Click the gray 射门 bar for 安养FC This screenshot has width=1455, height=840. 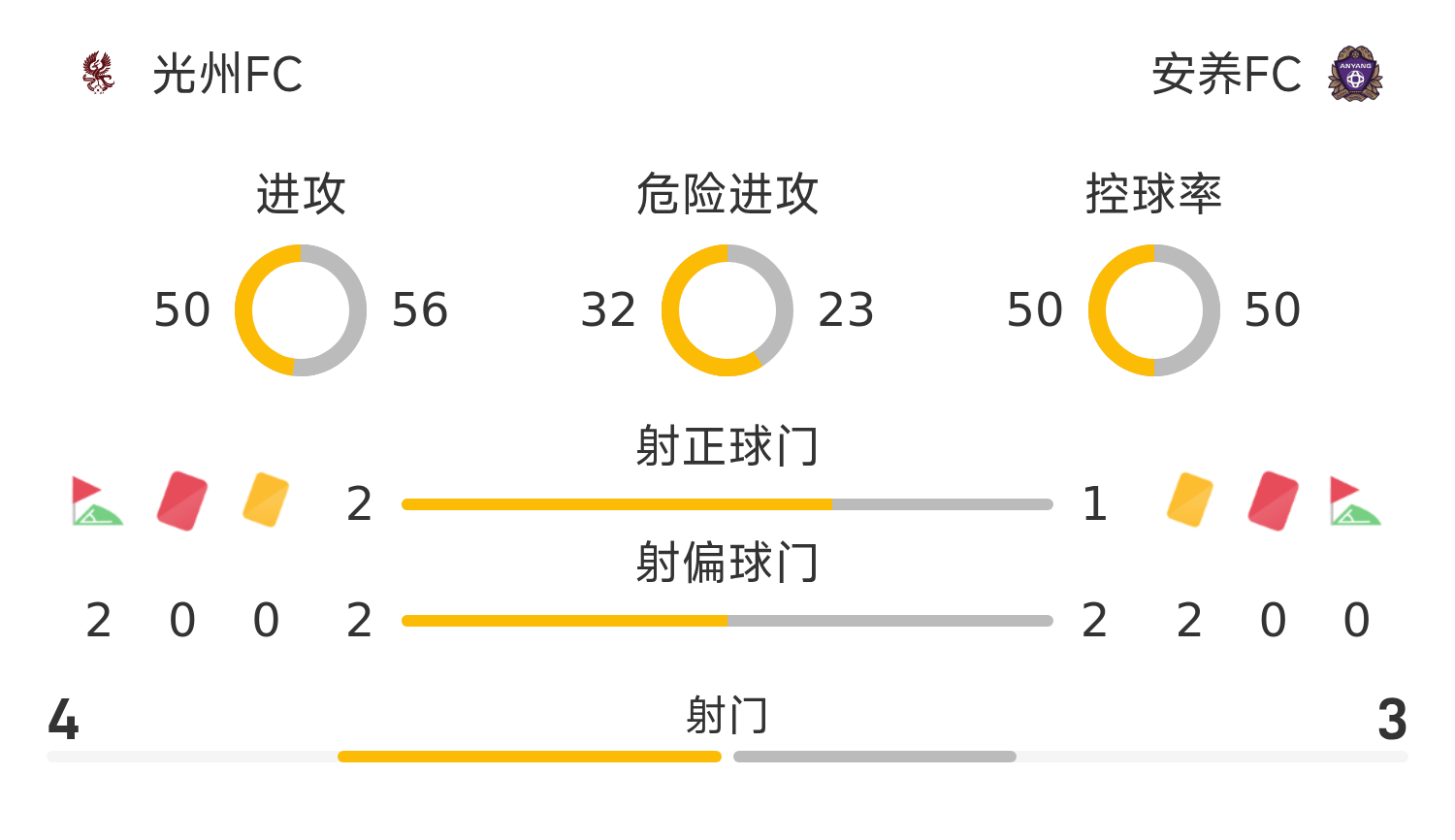[x=875, y=757]
